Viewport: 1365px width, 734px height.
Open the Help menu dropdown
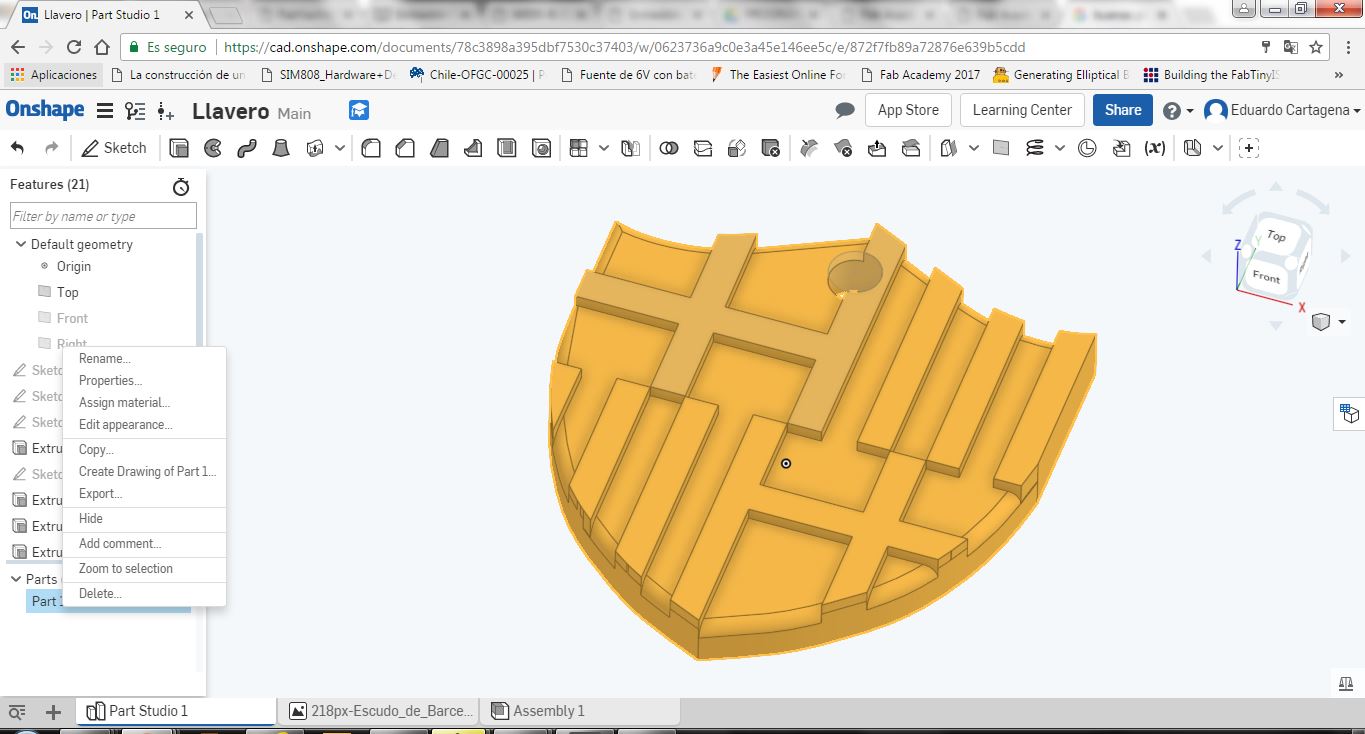point(1180,110)
